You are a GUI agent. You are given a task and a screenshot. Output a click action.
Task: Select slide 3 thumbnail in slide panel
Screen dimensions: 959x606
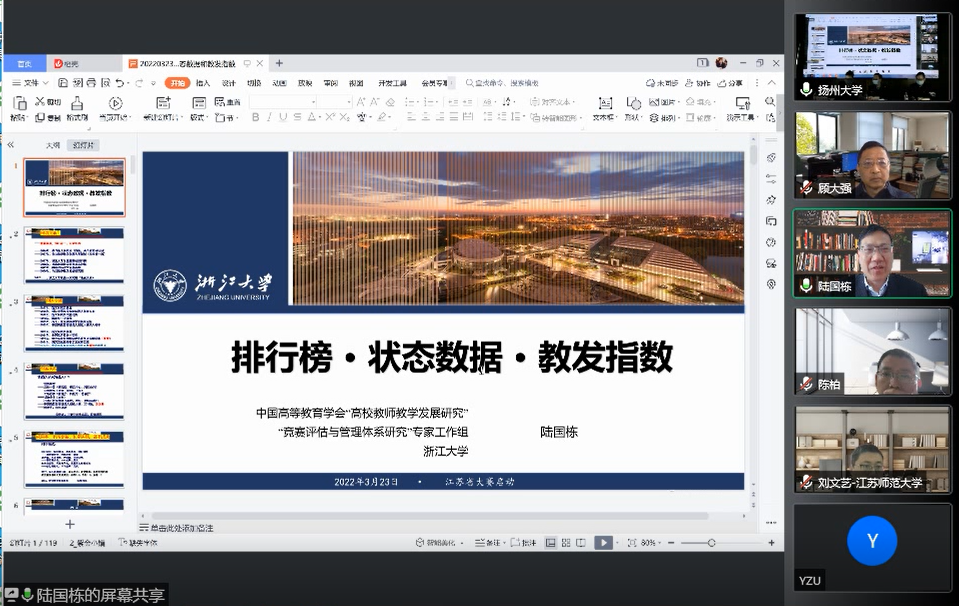tap(74, 322)
